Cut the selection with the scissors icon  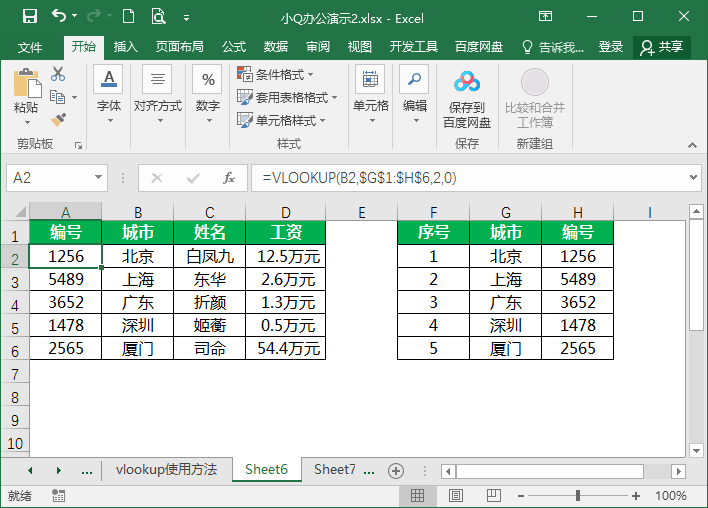tap(58, 74)
